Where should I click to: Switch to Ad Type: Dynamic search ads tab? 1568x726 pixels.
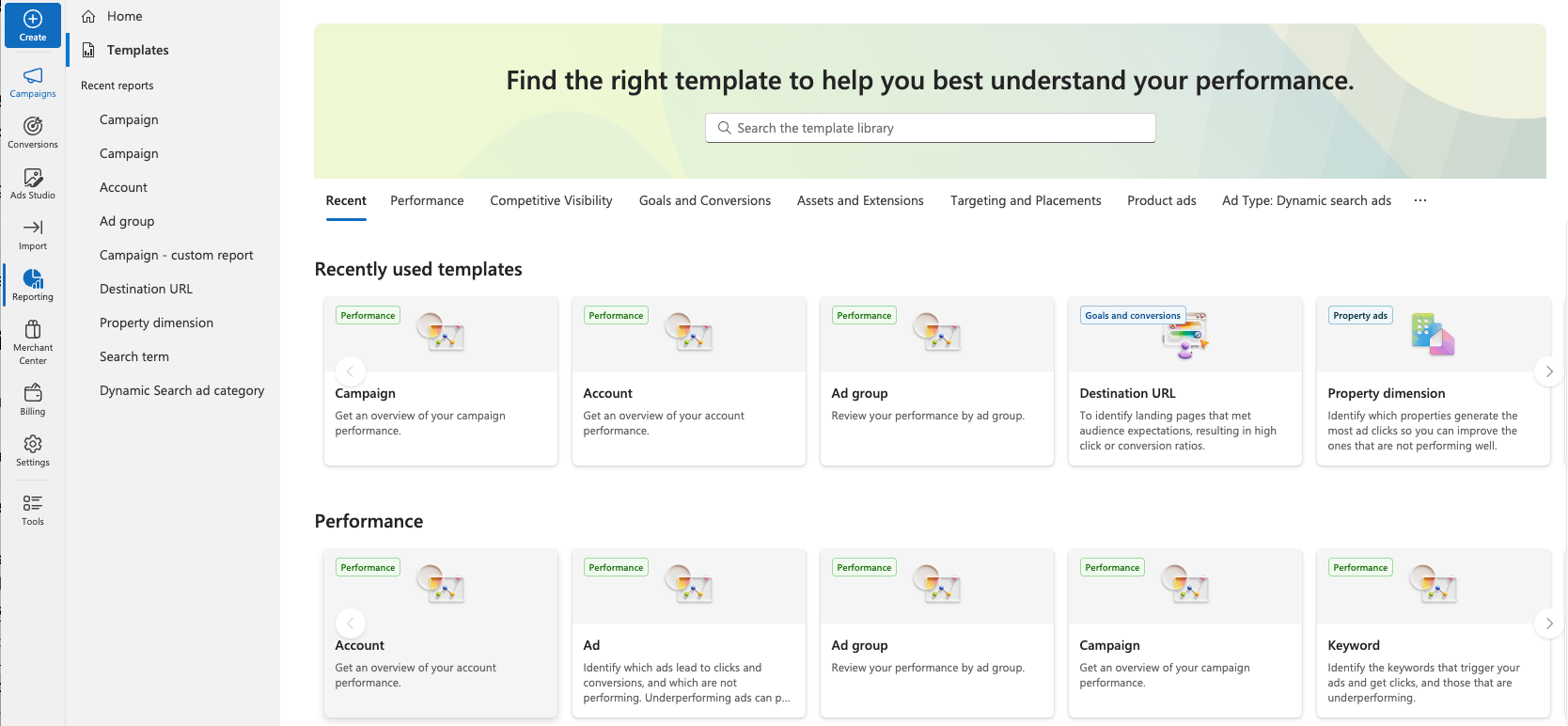[1307, 200]
